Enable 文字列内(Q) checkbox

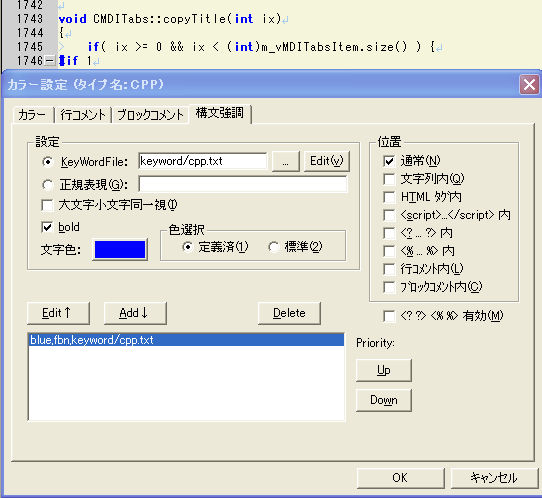[x=389, y=179]
